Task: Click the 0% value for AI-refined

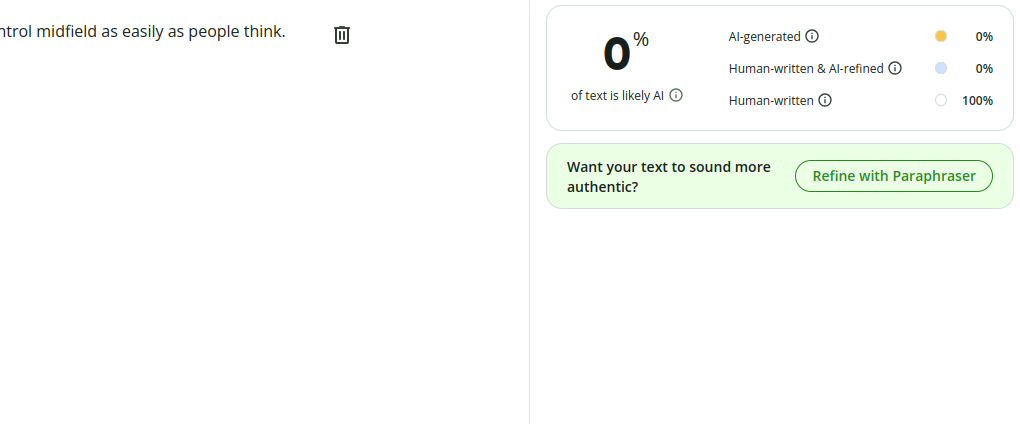Action: pyautogui.click(x=984, y=68)
